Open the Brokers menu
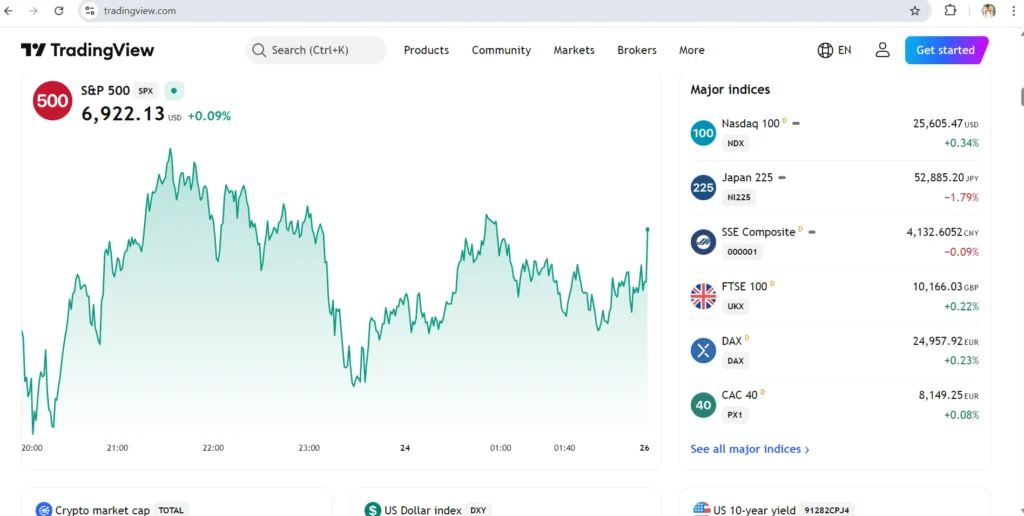 (x=637, y=50)
